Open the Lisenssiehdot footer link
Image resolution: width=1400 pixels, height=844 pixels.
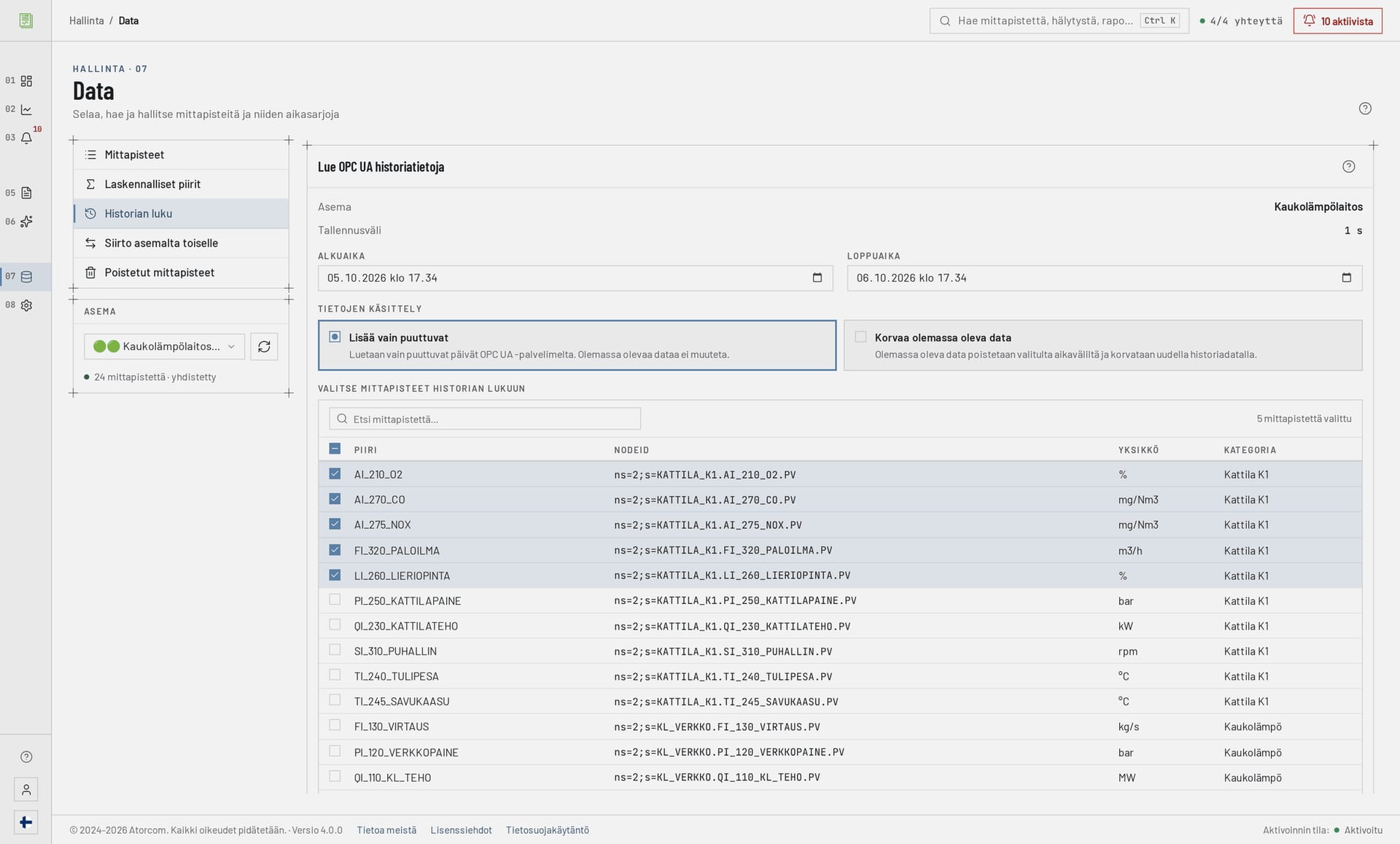pos(461,830)
